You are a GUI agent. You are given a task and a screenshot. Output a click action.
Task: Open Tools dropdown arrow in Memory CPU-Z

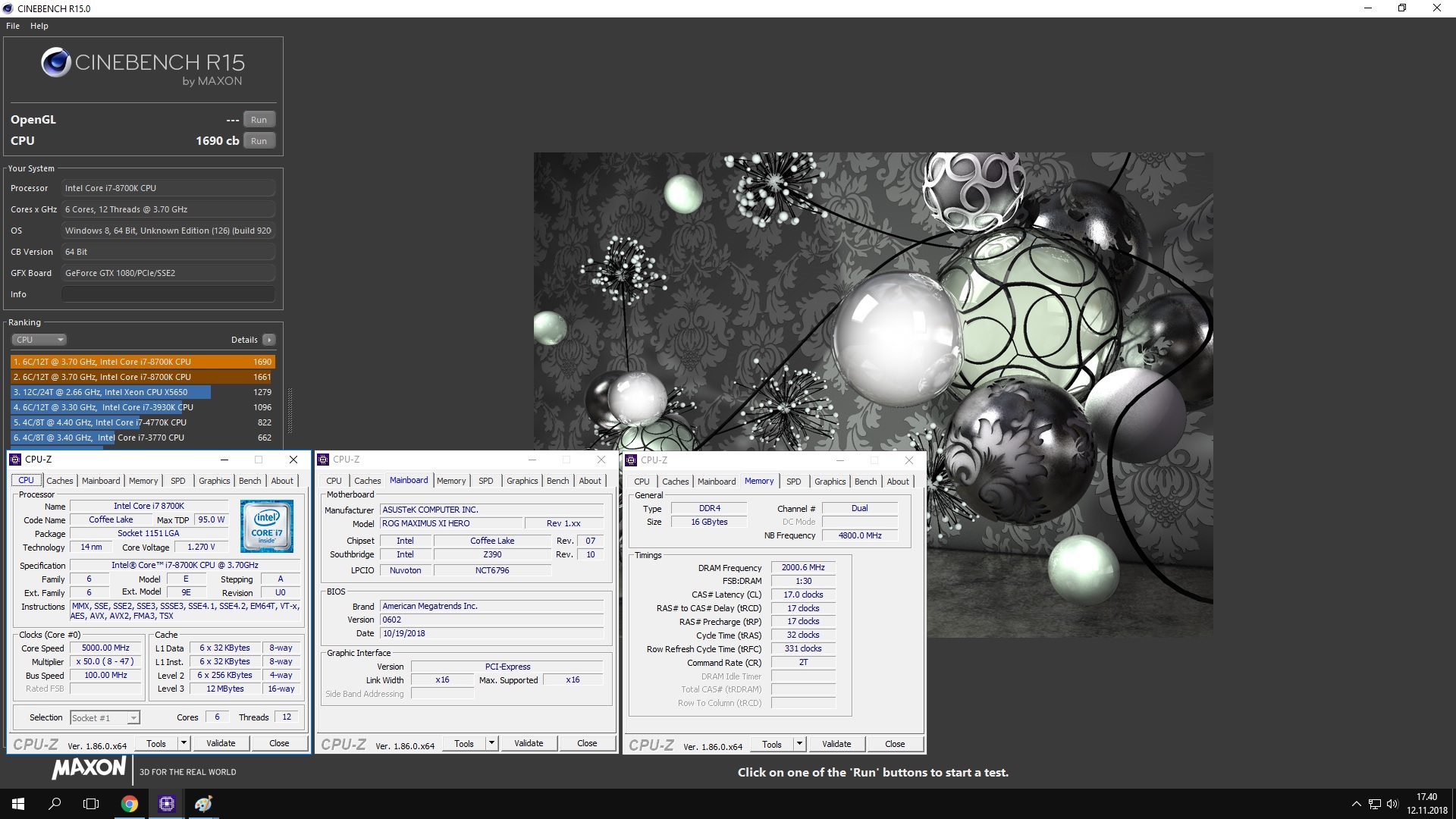(799, 744)
